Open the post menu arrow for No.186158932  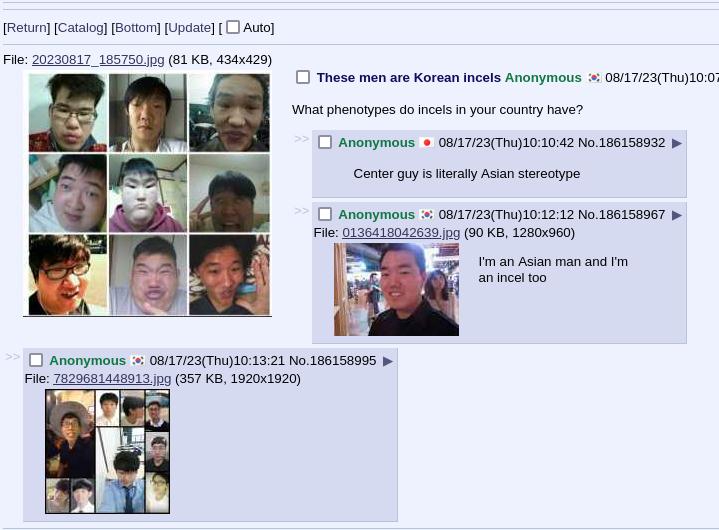pyautogui.click(x=676, y=144)
